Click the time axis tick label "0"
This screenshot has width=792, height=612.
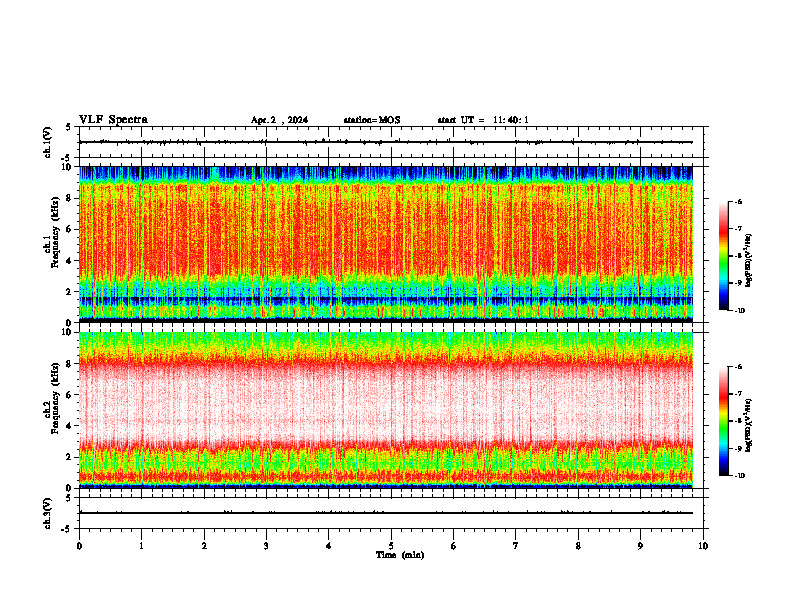[x=79, y=546]
